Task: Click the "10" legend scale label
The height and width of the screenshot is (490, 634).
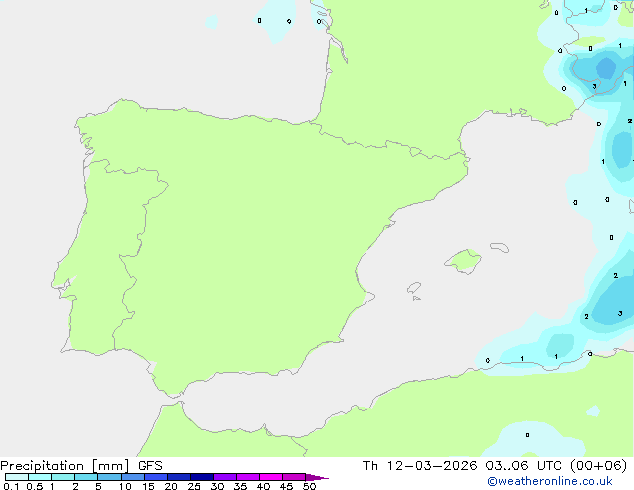Action: point(125,486)
